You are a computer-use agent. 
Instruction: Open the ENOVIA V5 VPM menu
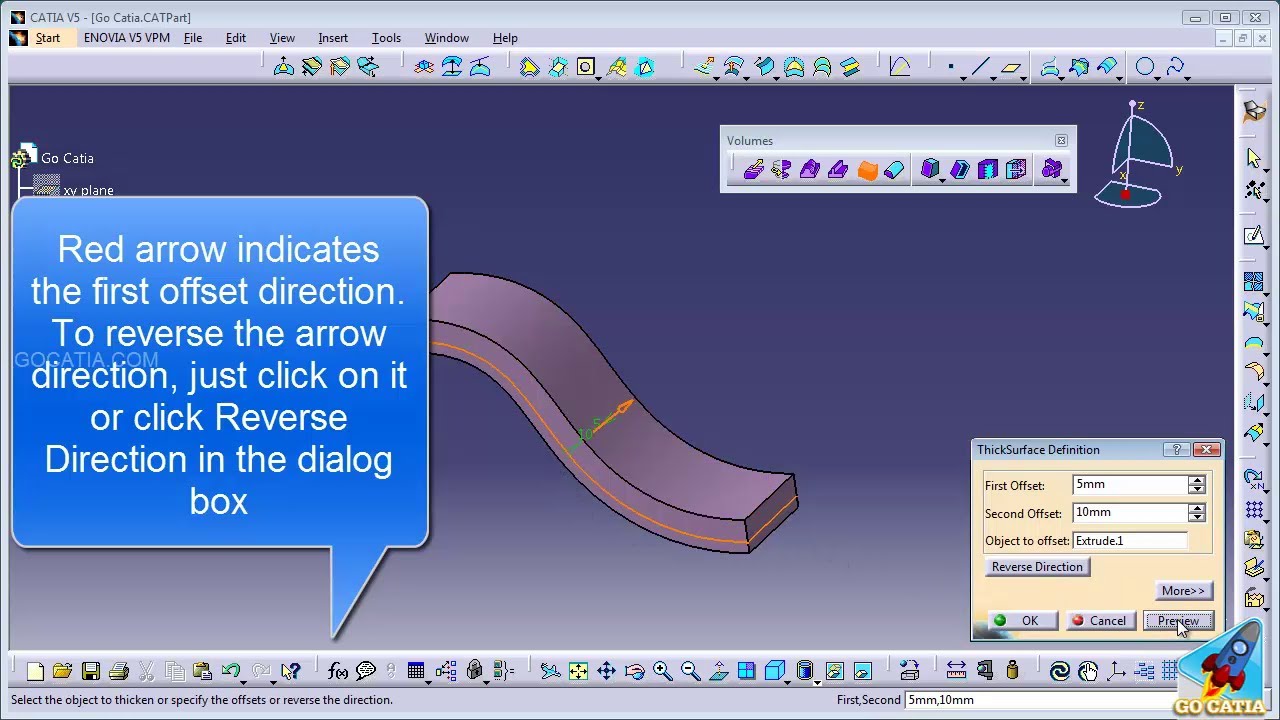(x=127, y=38)
